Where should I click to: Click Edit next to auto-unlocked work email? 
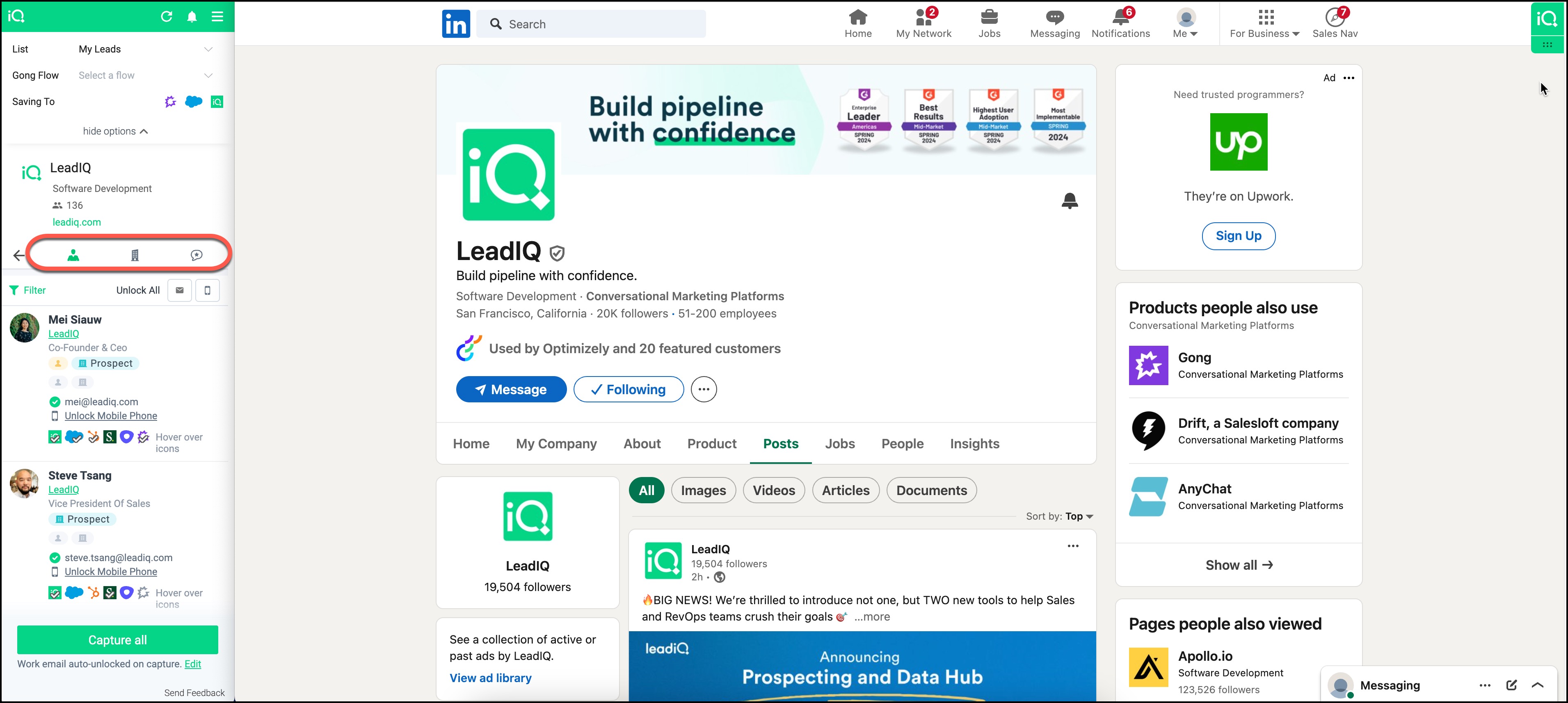(192, 664)
